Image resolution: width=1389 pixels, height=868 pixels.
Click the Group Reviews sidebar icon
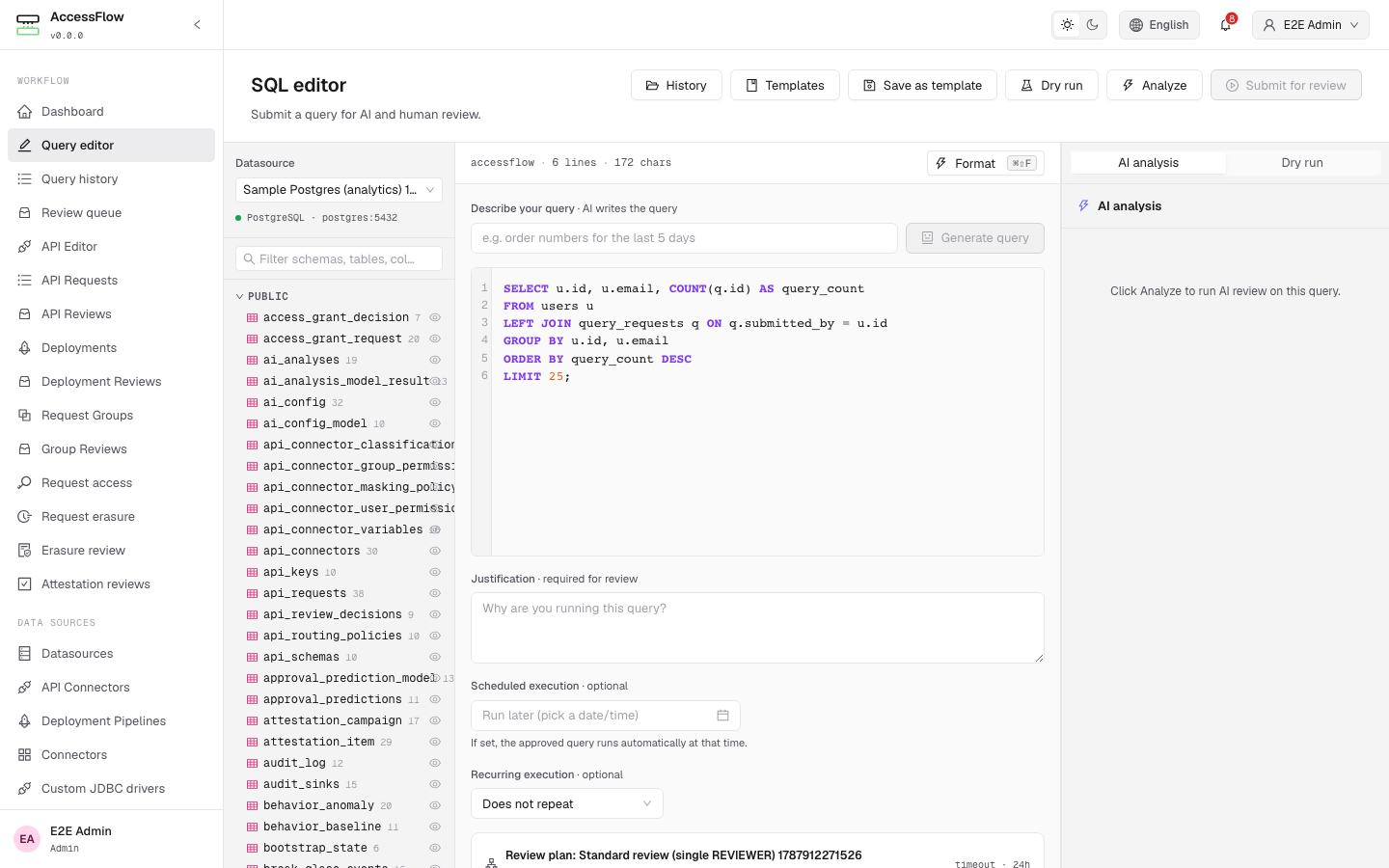(25, 449)
